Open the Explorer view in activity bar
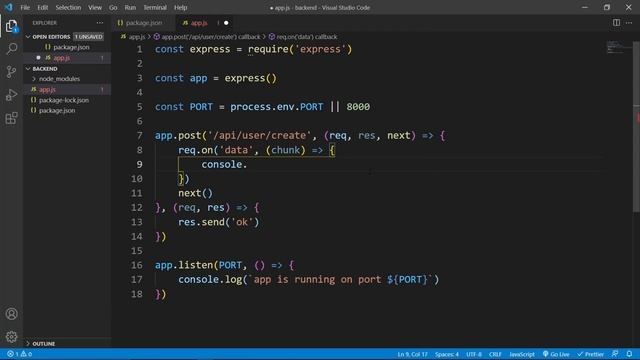640x360 pixels. pos(11,26)
